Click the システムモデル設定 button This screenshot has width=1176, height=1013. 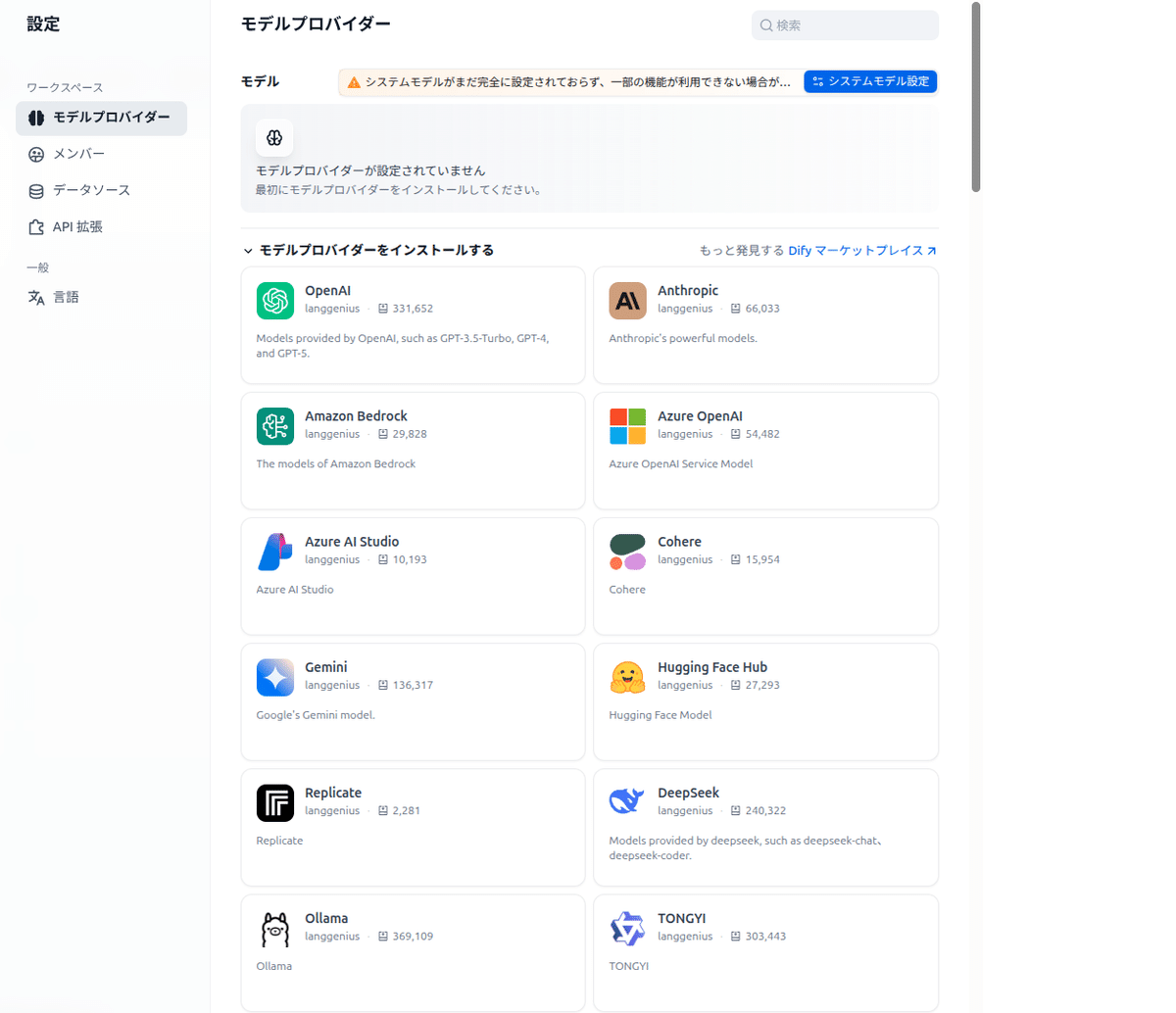[870, 82]
